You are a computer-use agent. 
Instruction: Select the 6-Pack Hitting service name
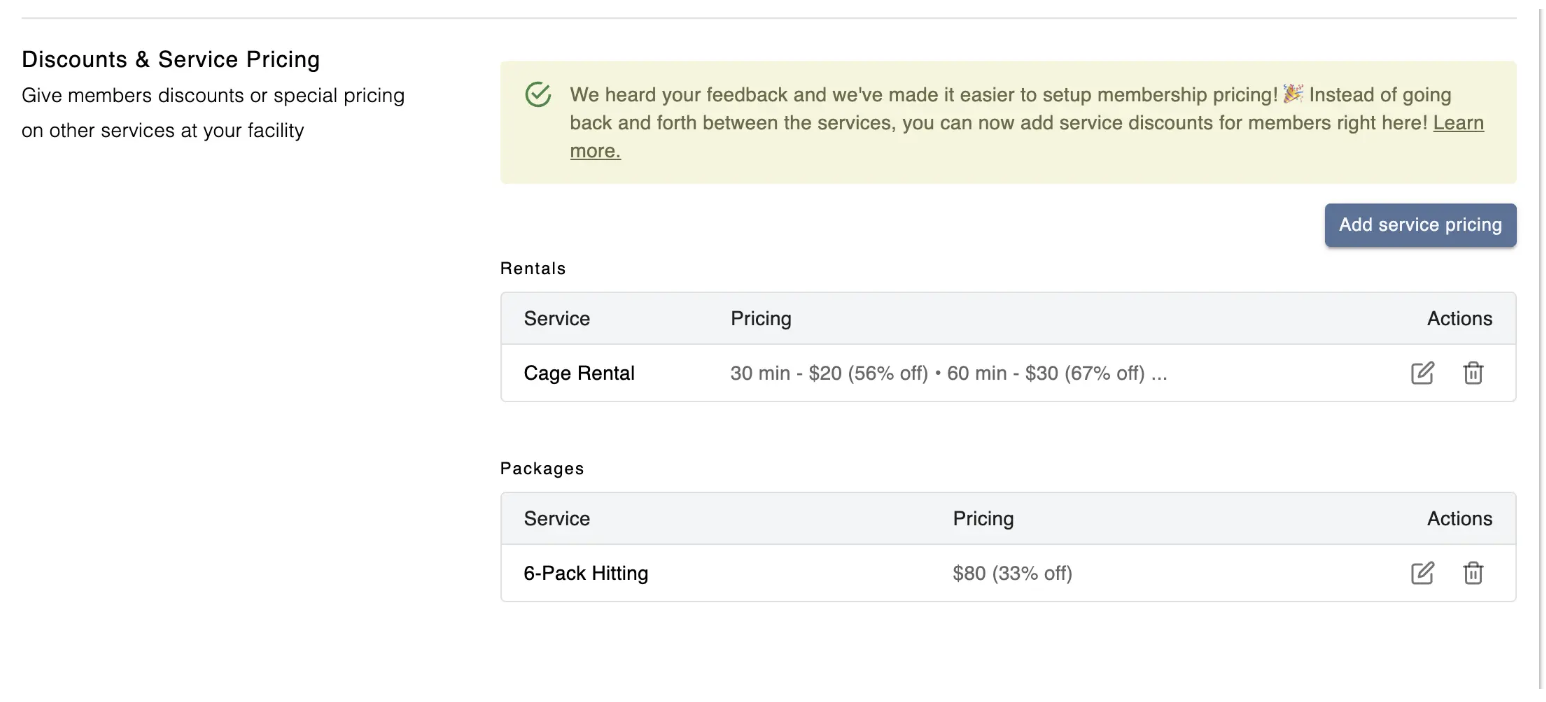click(586, 573)
